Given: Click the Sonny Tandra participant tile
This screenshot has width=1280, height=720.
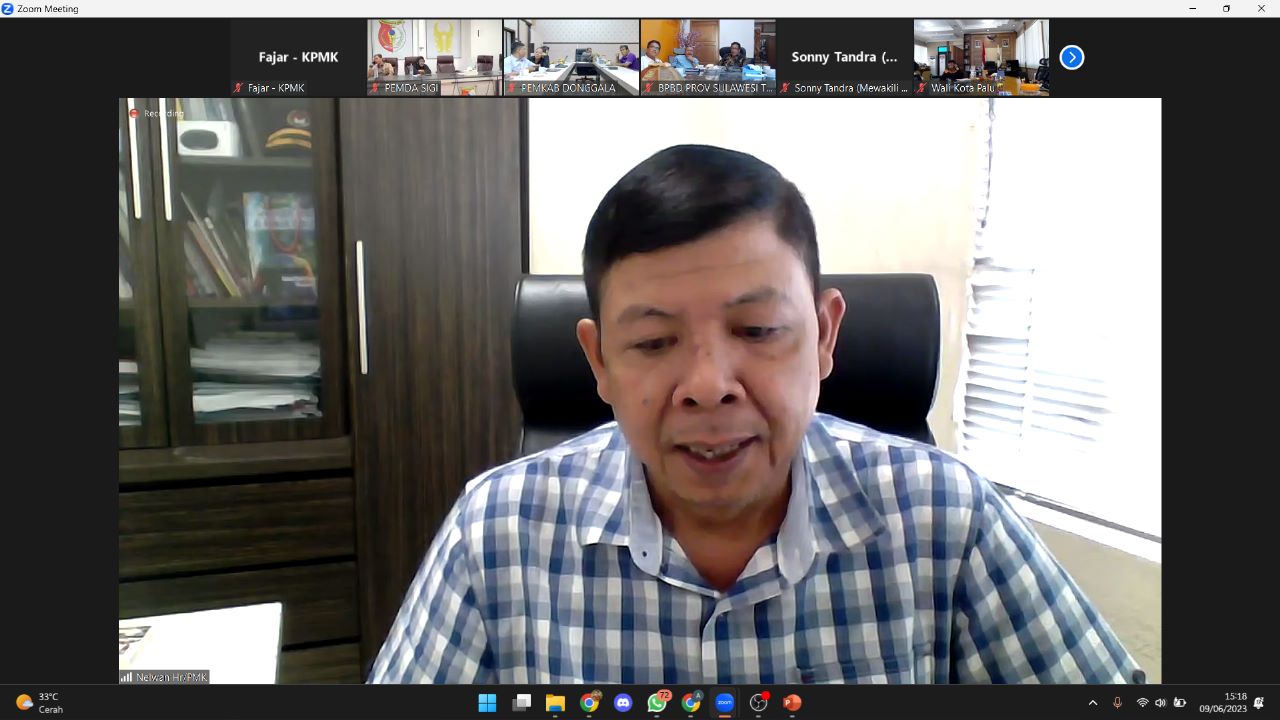Looking at the screenshot, I should pyautogui.click(x=844, y=58).
